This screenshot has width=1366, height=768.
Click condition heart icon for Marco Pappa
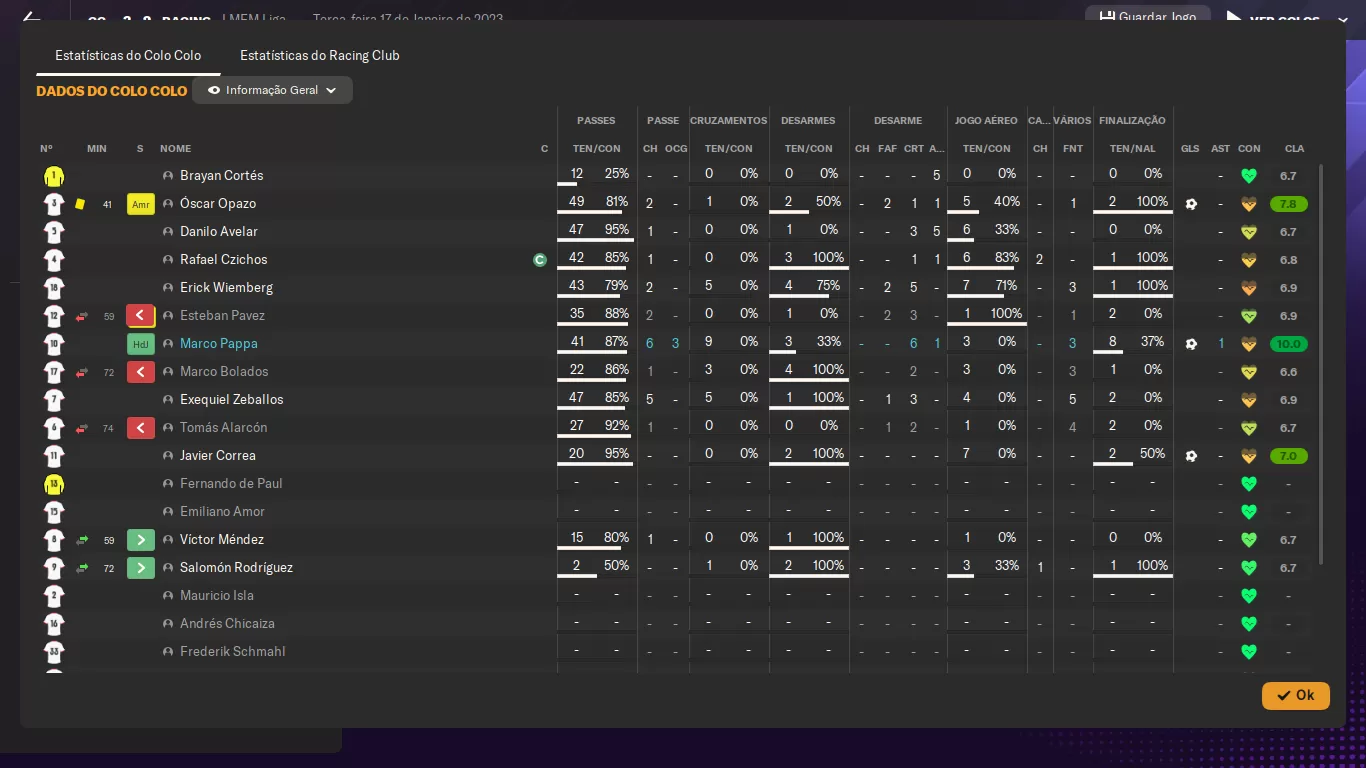tap(1248, 344)
